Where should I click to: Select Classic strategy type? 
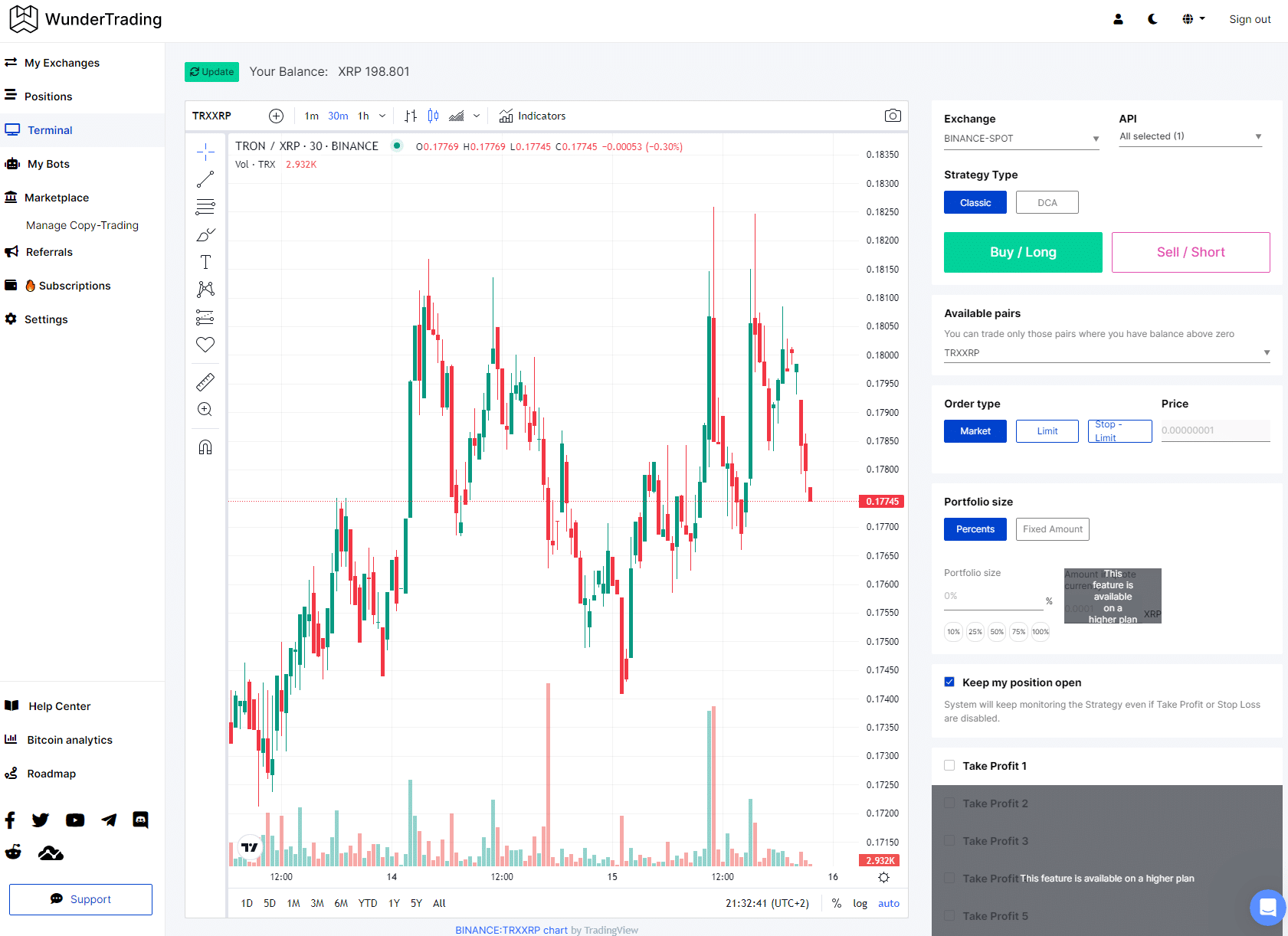pos(975,202)
